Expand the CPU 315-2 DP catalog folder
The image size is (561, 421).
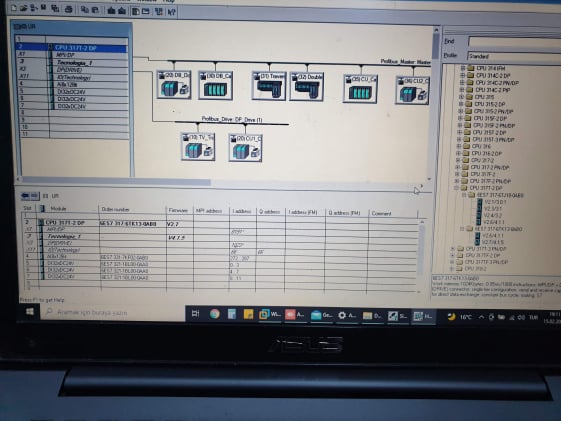(461, 104)
